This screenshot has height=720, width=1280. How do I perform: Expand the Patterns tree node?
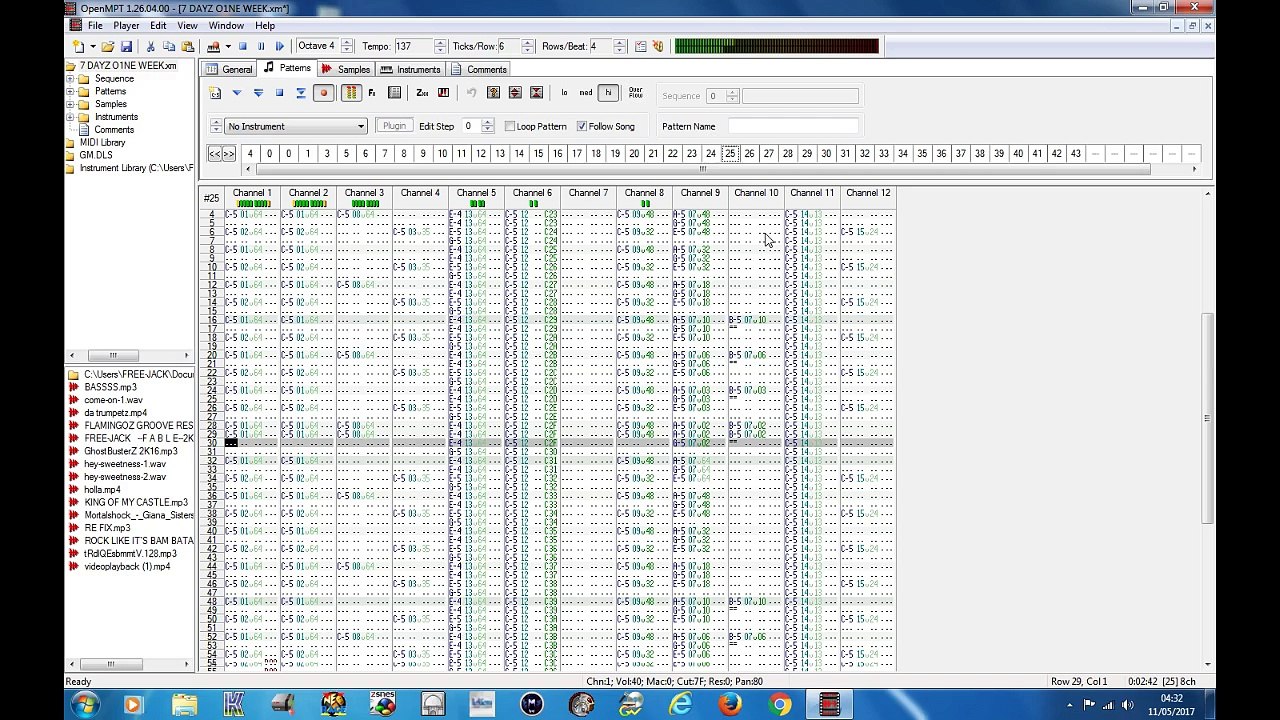pos(71,91)
